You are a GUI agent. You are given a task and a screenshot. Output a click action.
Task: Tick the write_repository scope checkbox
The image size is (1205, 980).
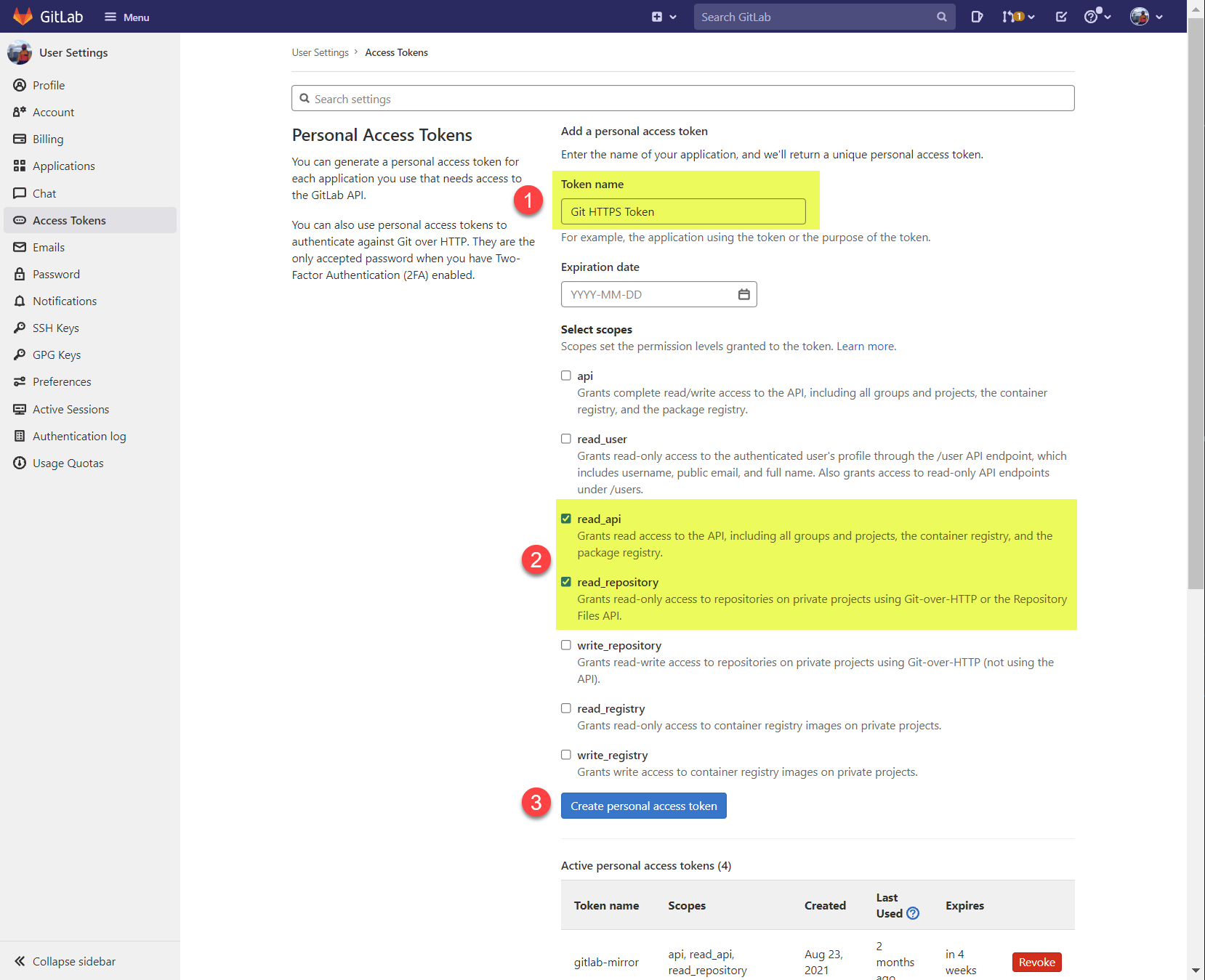click(566, 645)
